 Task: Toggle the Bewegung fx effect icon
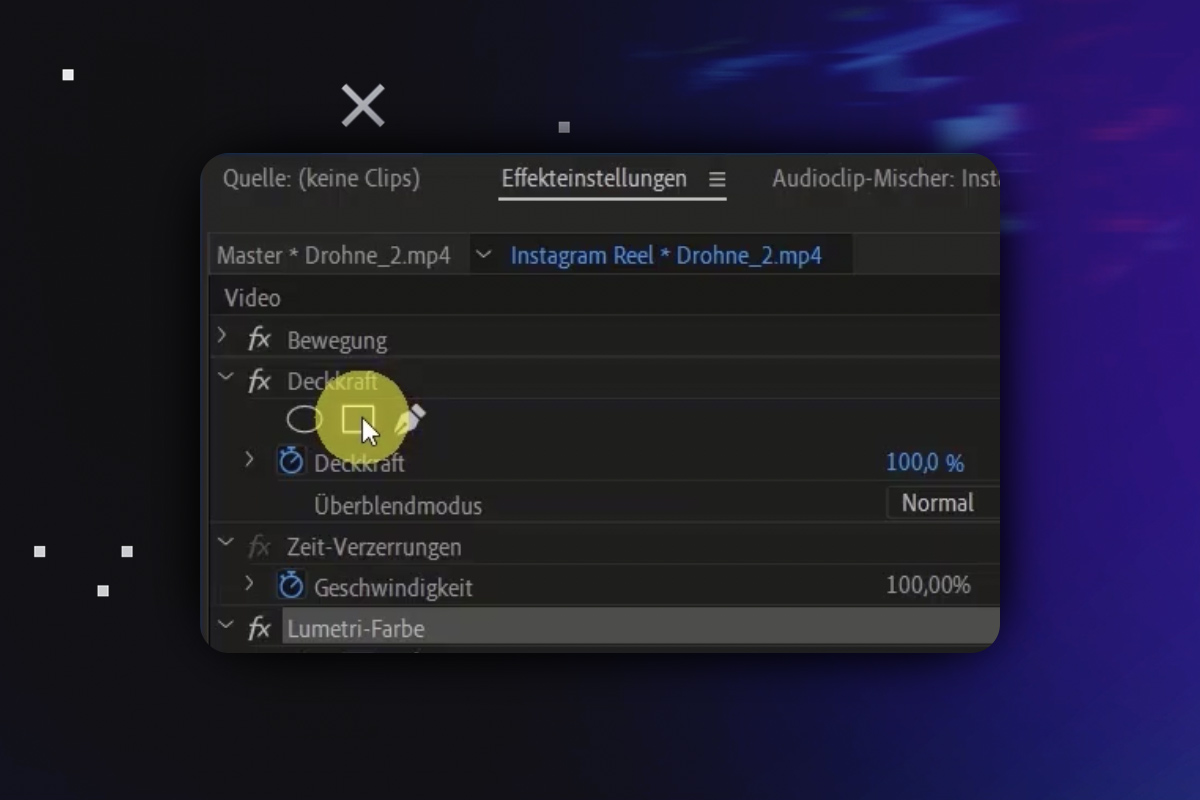(259, 340)
